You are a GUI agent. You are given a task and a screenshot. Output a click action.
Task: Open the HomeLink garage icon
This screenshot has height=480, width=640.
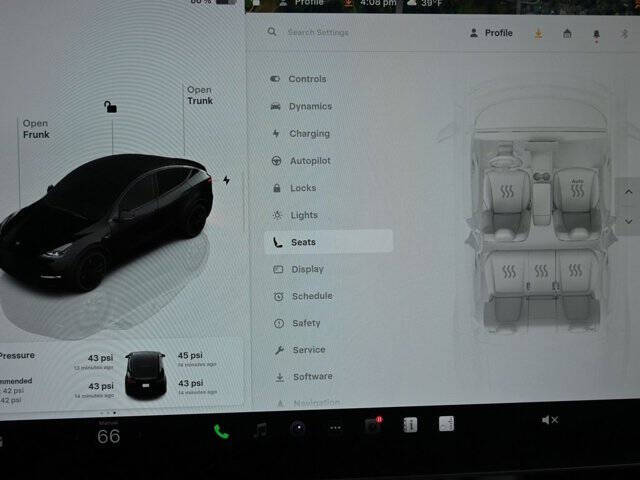click(x=567, y=33)
